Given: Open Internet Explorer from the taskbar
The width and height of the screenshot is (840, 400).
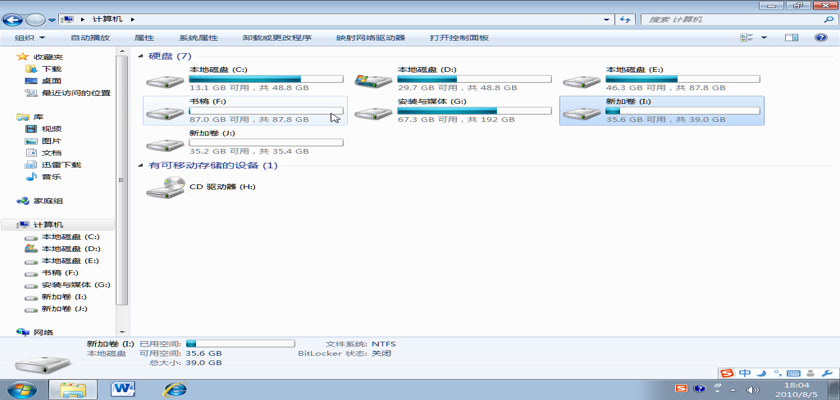Looking at the screenshot, I should [x=175, y=388].
